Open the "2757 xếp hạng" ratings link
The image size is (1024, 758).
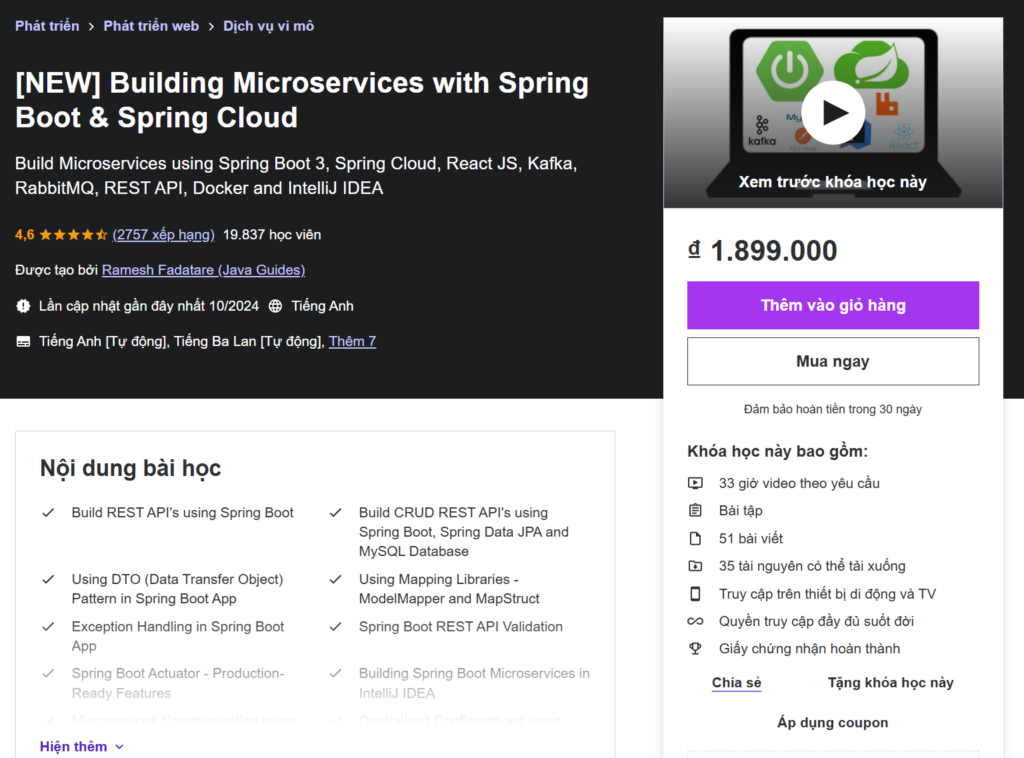[164, 235]
